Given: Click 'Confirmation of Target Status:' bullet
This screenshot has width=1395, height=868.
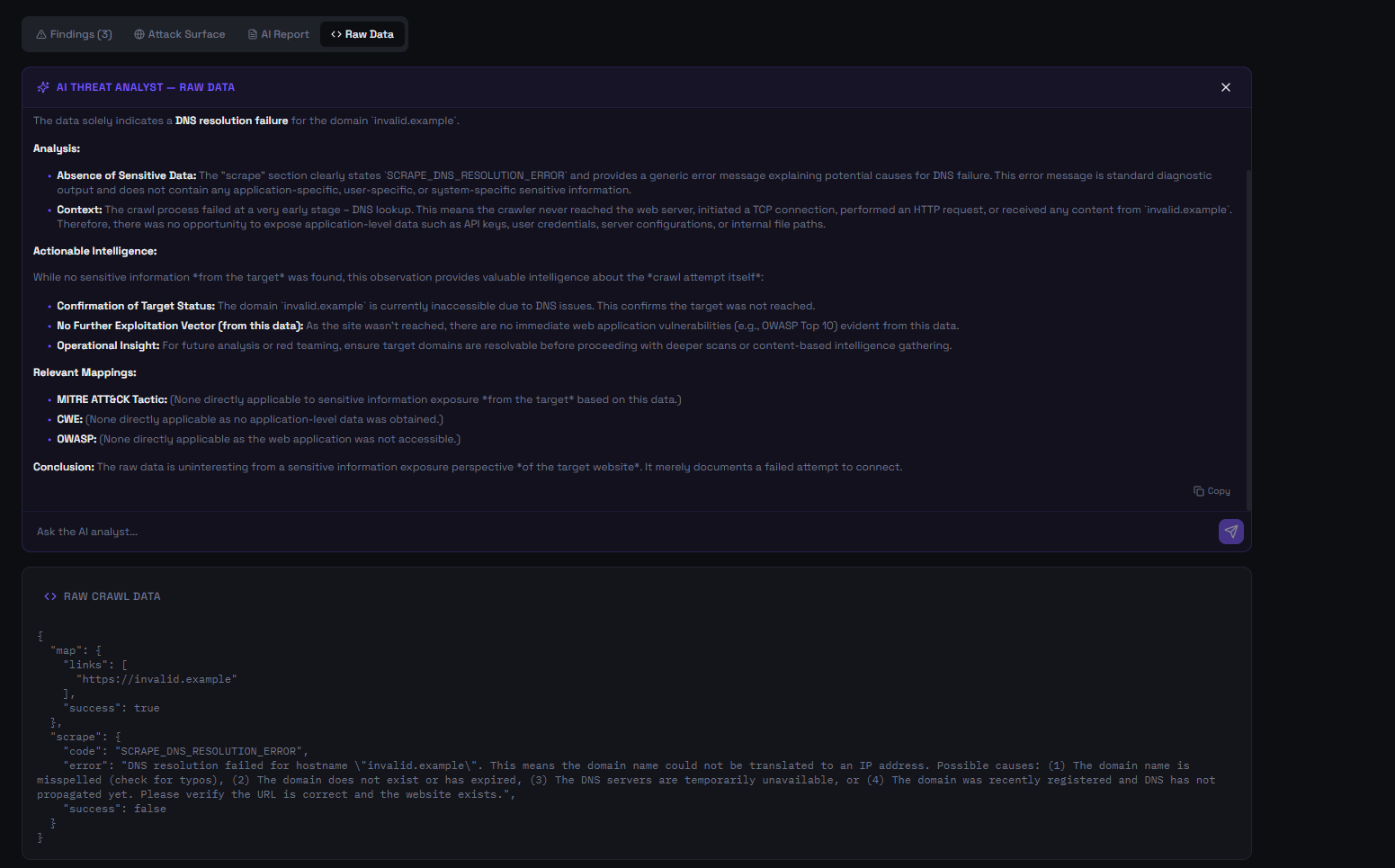Looking at the screenshot, I should [x=136, y=306].
